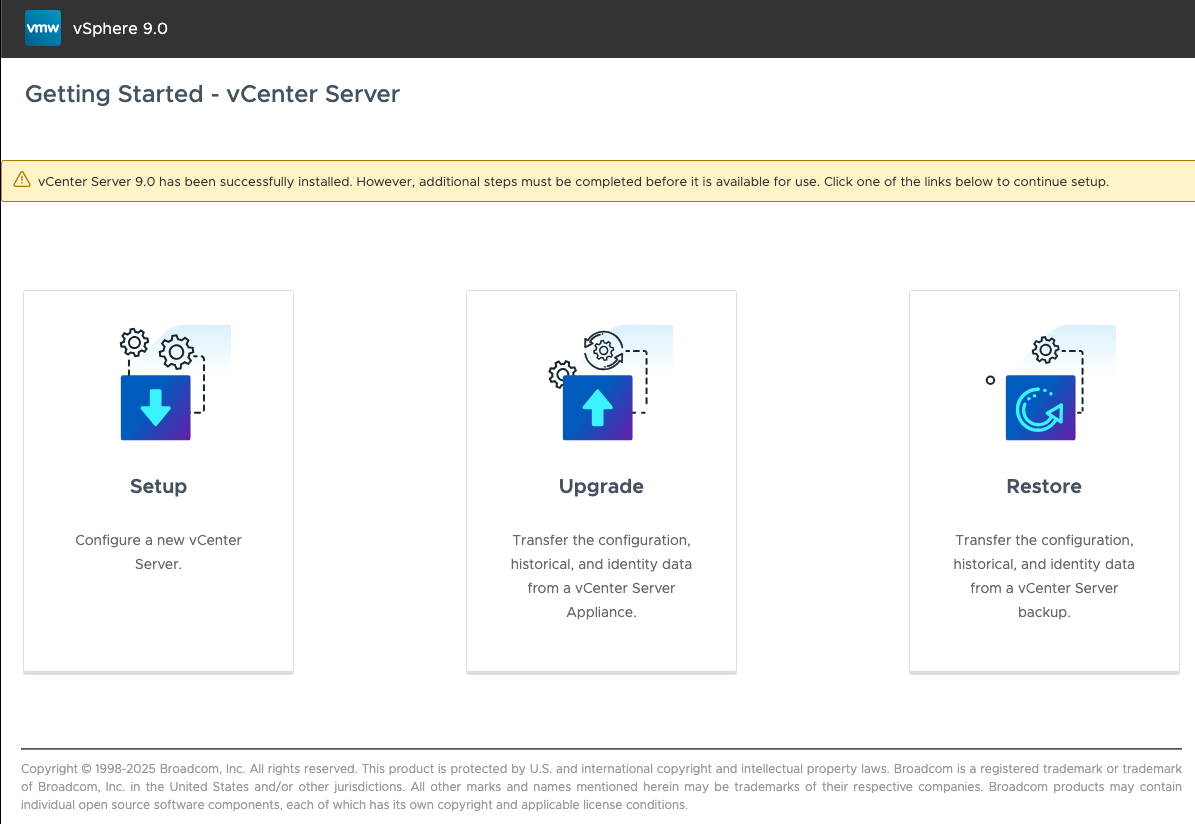Image resolution: width=1195 pixels, height=824 pixels.
Task: Click the Upgrade up-arrow icon
Action: coord(598,407)
